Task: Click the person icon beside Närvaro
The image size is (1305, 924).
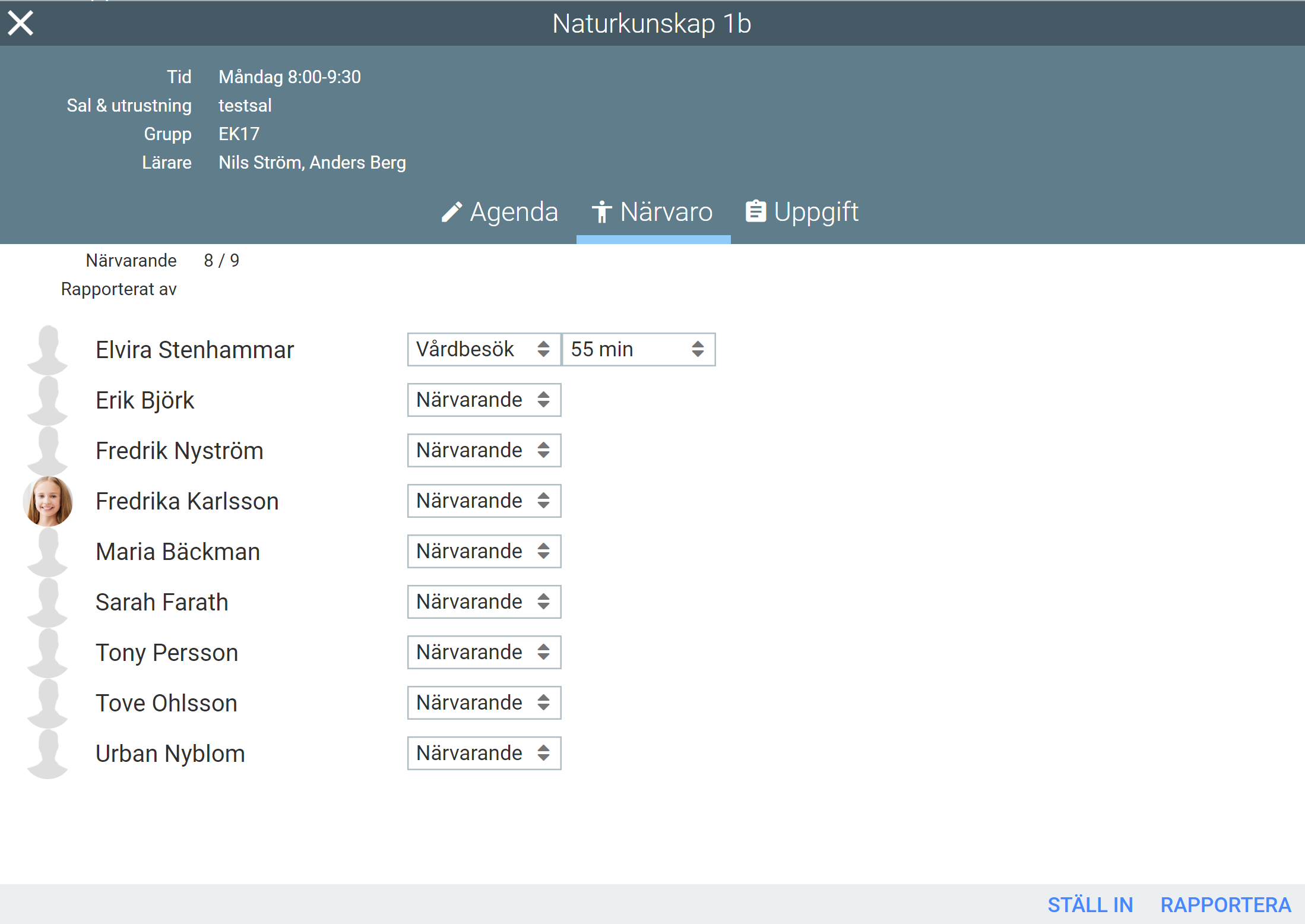Action: [x=601, y=212]
